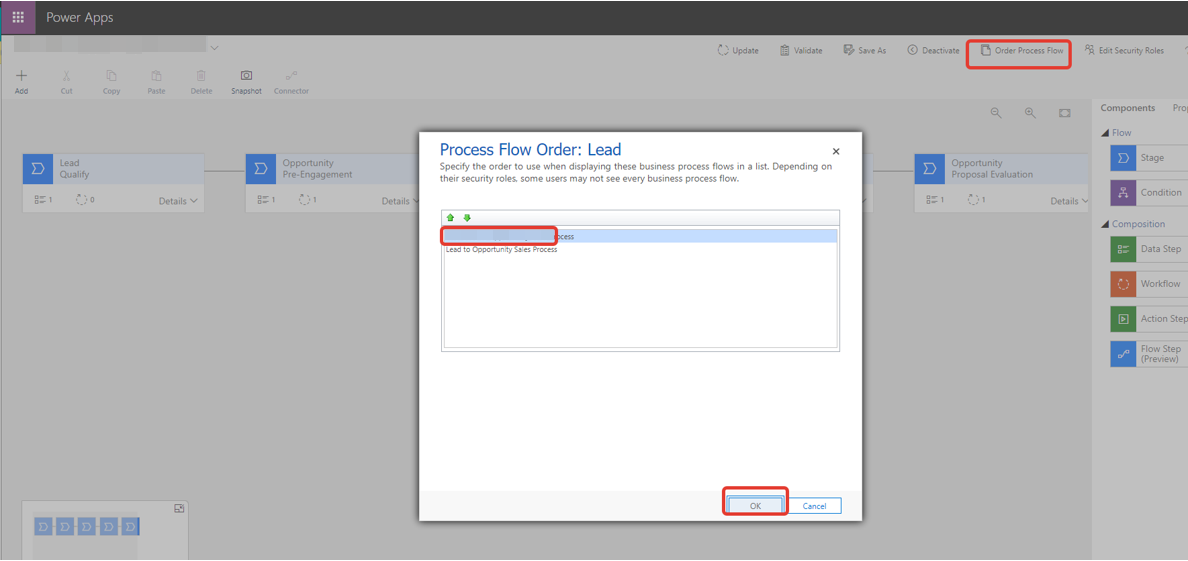Viewport: 1188px width, 561px height.
Task: Select Lead to Opportunity Sales Process row
Action: (x=640, y=249)
